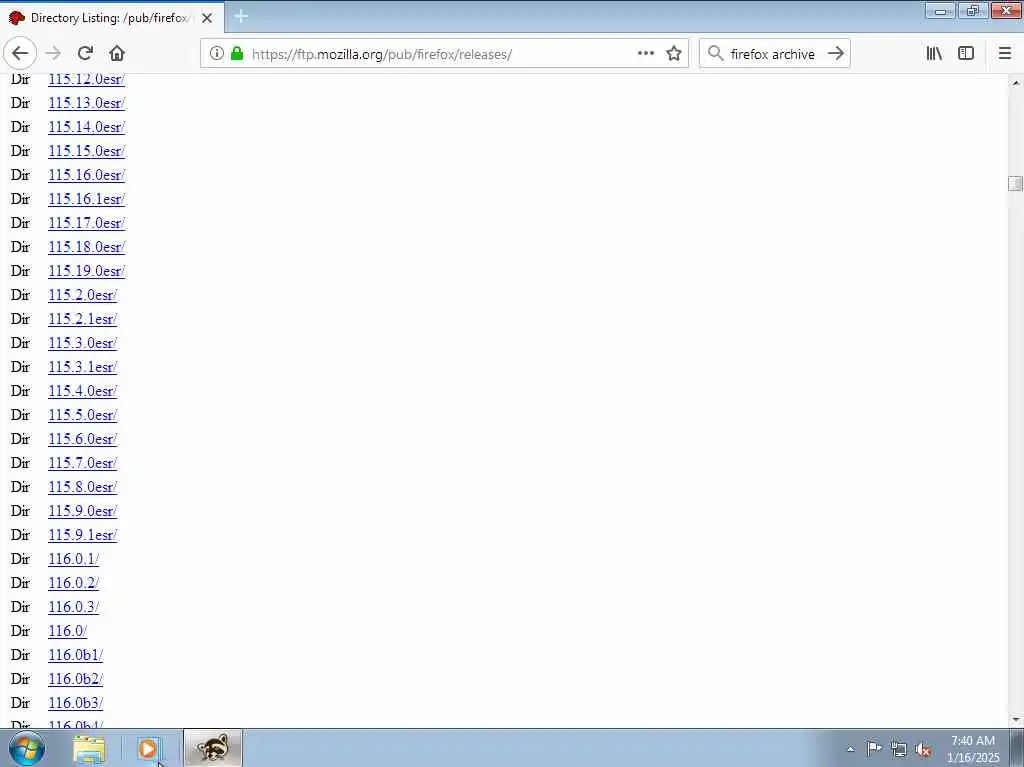Show site information icon in address bar
The height and width of the screenshot is (767, 1024).
tap(217, 54)
